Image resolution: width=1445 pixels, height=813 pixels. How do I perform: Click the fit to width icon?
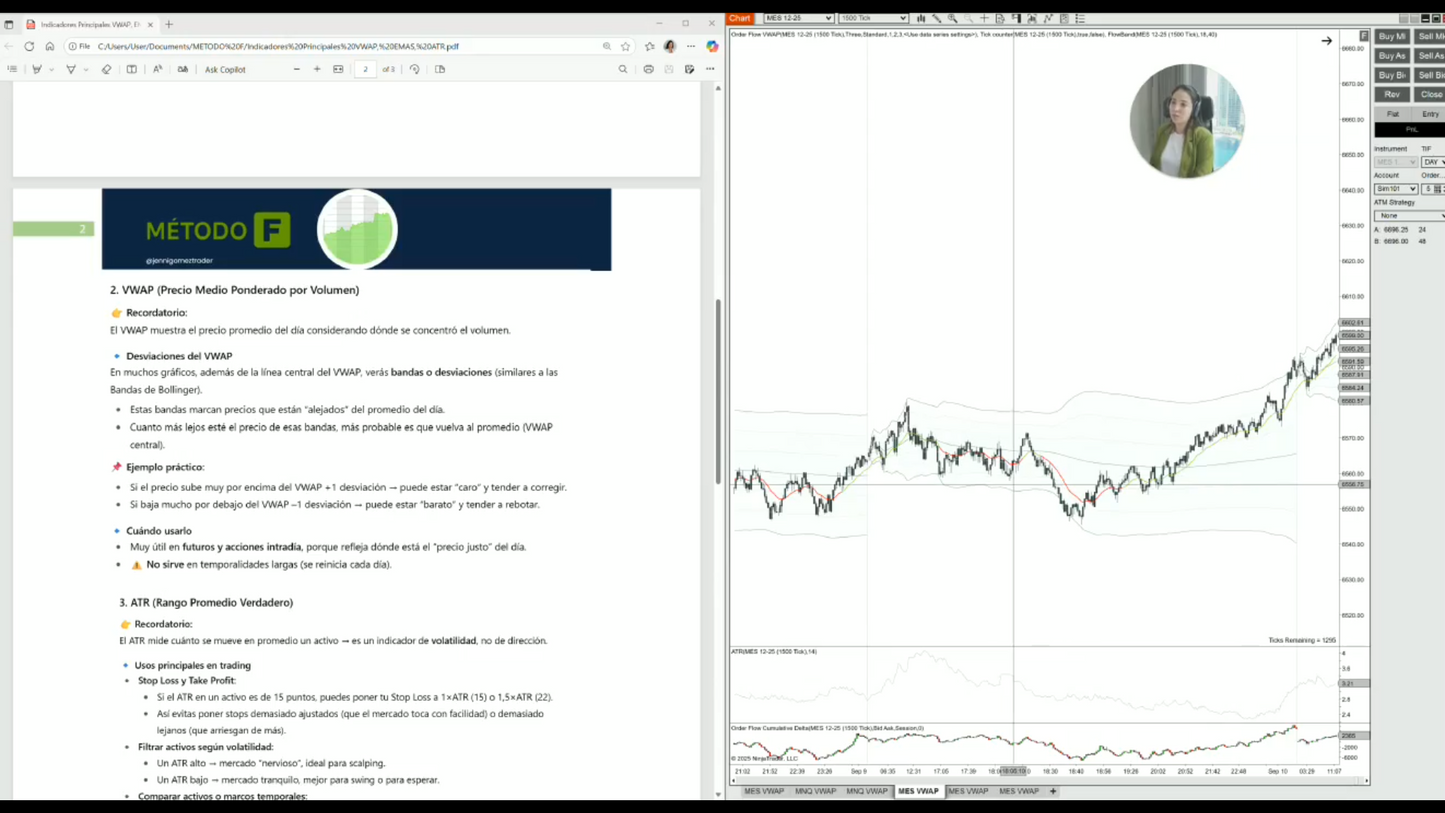(338, 69)
